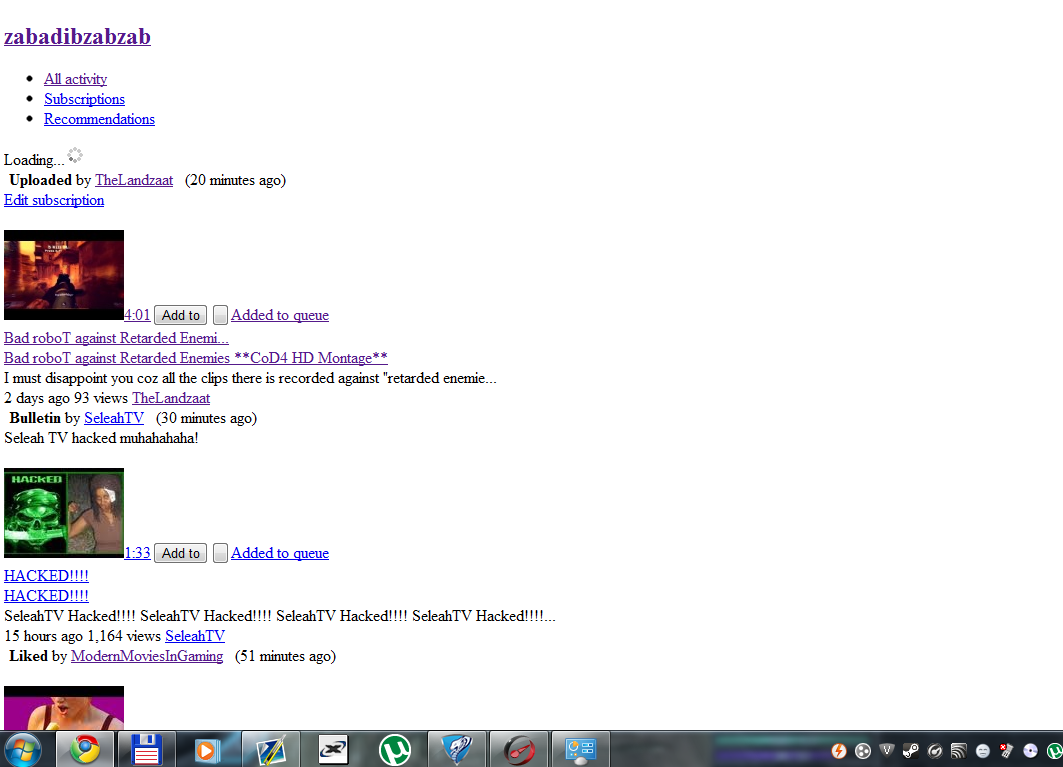This screenshot has height=767, width=1063.
Task: Click the Windows Start orb
Action: pyautogui.click(x=22, y=751)
